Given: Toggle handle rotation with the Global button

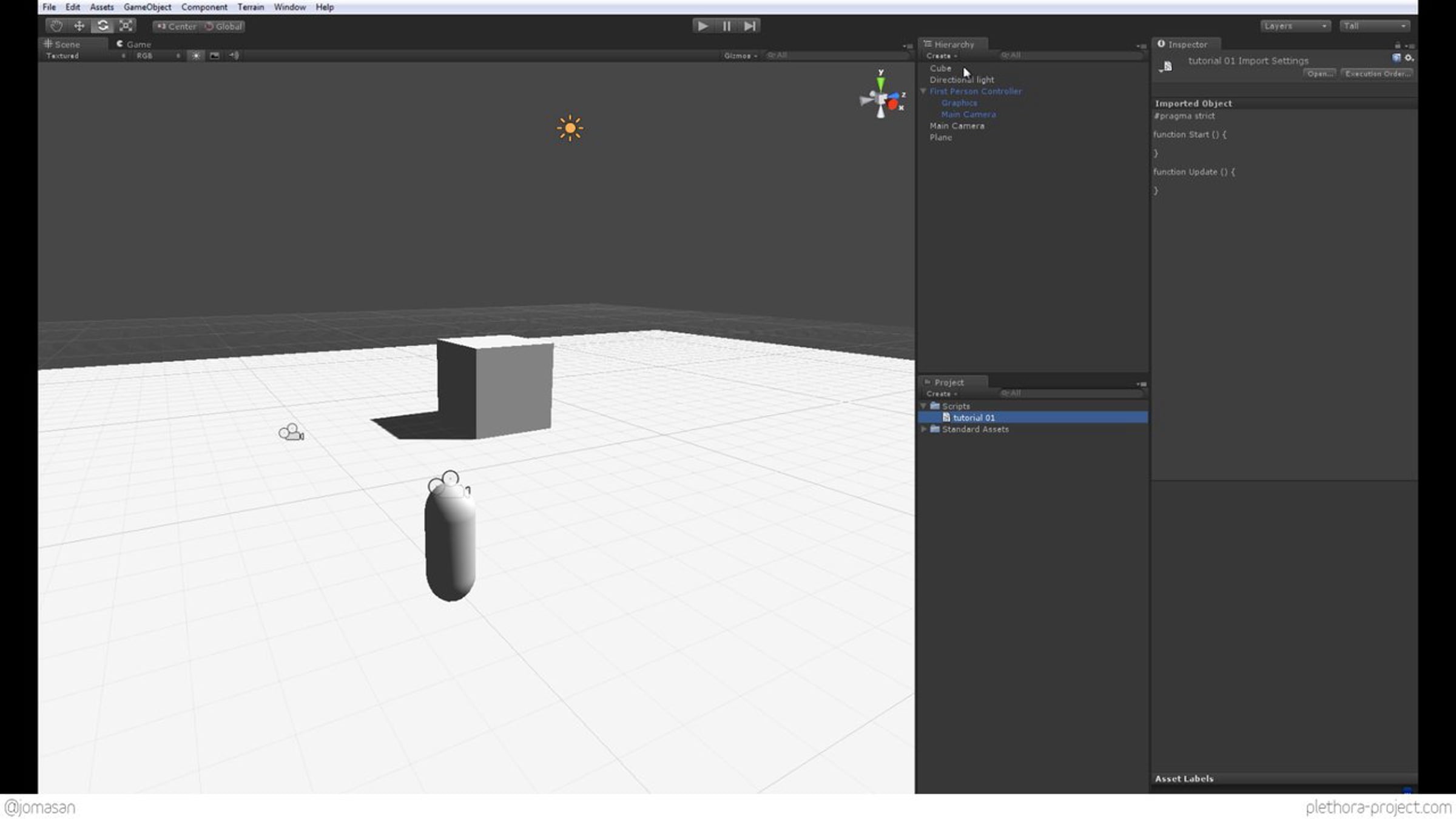Looking at the screenshot, I should (223, 26).
